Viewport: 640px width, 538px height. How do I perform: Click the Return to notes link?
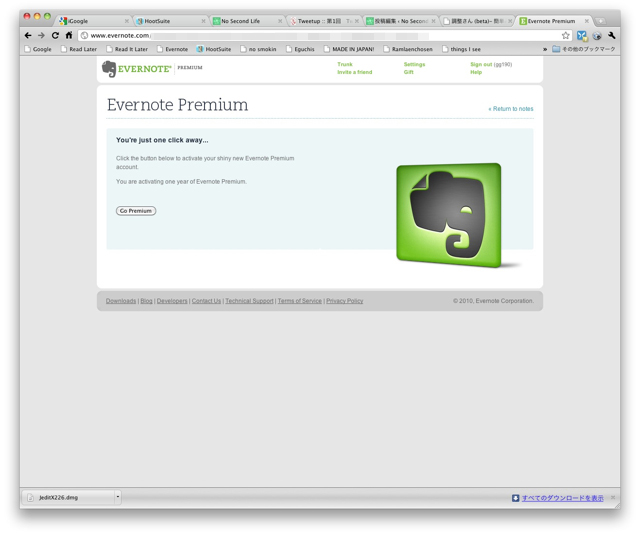pos(510,108)
